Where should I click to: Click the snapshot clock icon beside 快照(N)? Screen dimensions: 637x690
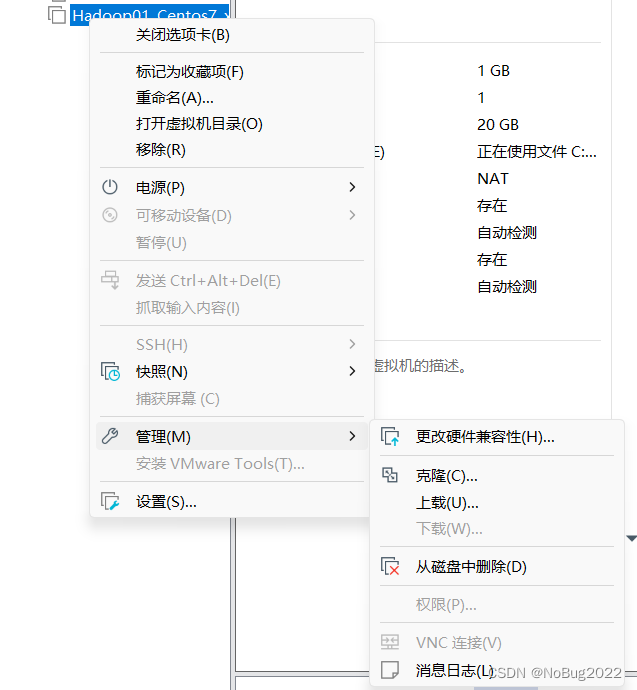point(110,371)
